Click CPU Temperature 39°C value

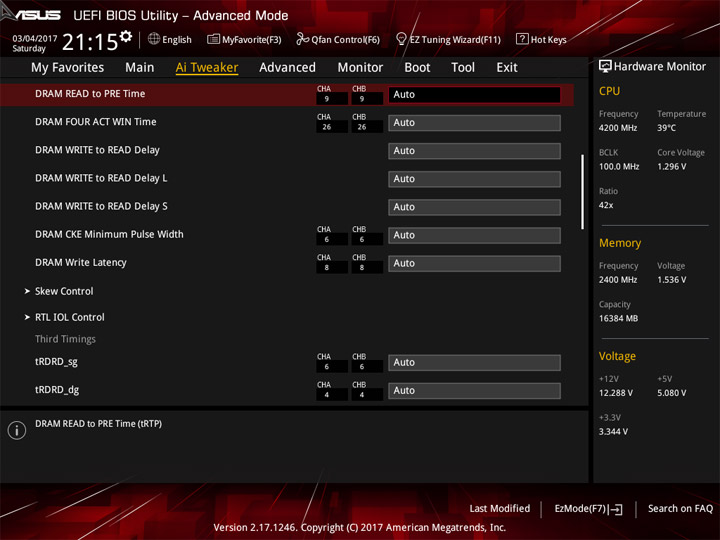(x=666, y=128)
